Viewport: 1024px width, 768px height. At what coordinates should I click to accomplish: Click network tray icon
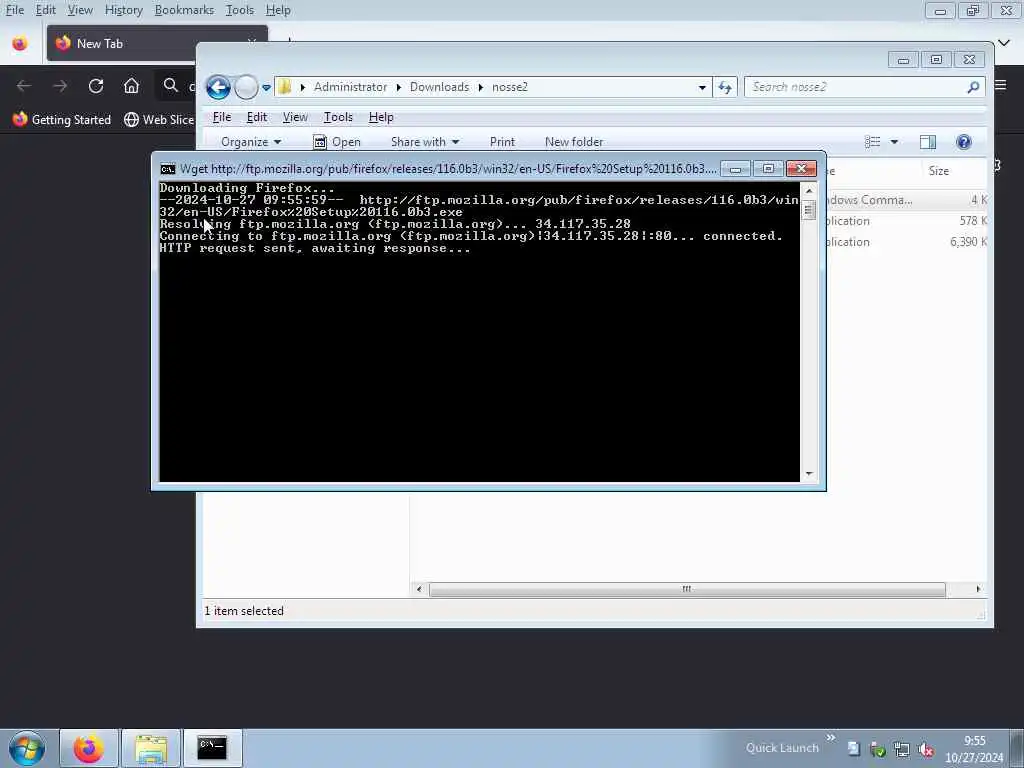[x=902, y=750]
